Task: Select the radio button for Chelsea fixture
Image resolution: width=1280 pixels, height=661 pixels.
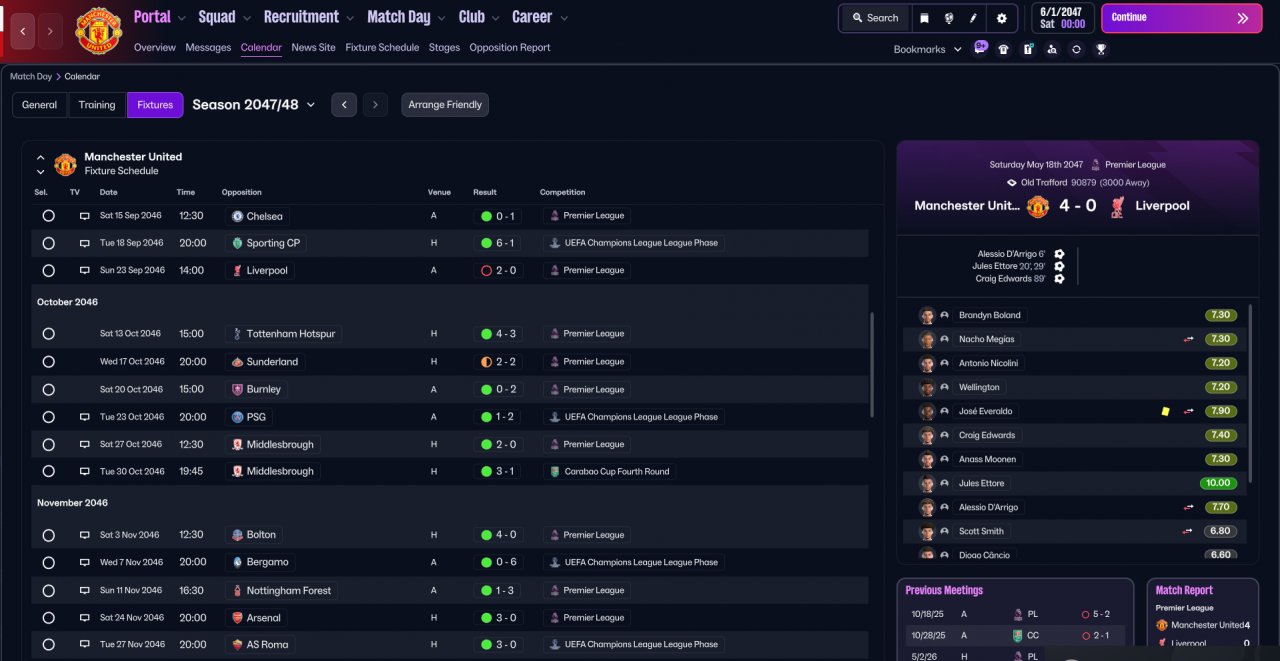Action: pyautogui.click(x=48, y=216)
